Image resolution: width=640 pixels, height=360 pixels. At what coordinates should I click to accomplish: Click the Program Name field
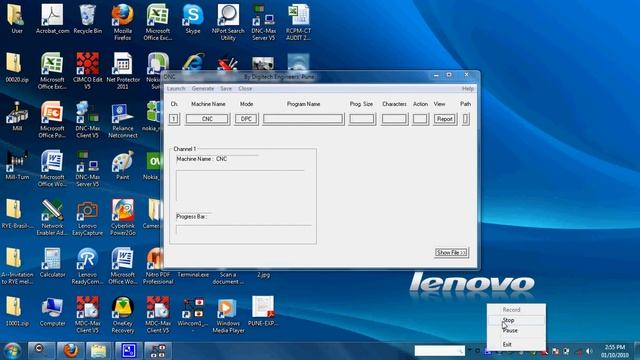[303, 119]
